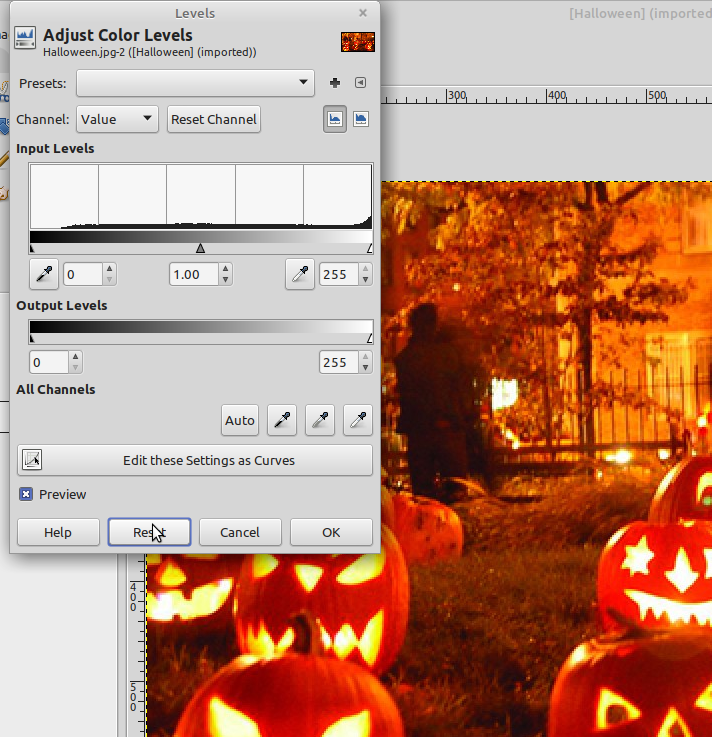
Task: Open the Presets dropdown list
Action: coord(195,83)
